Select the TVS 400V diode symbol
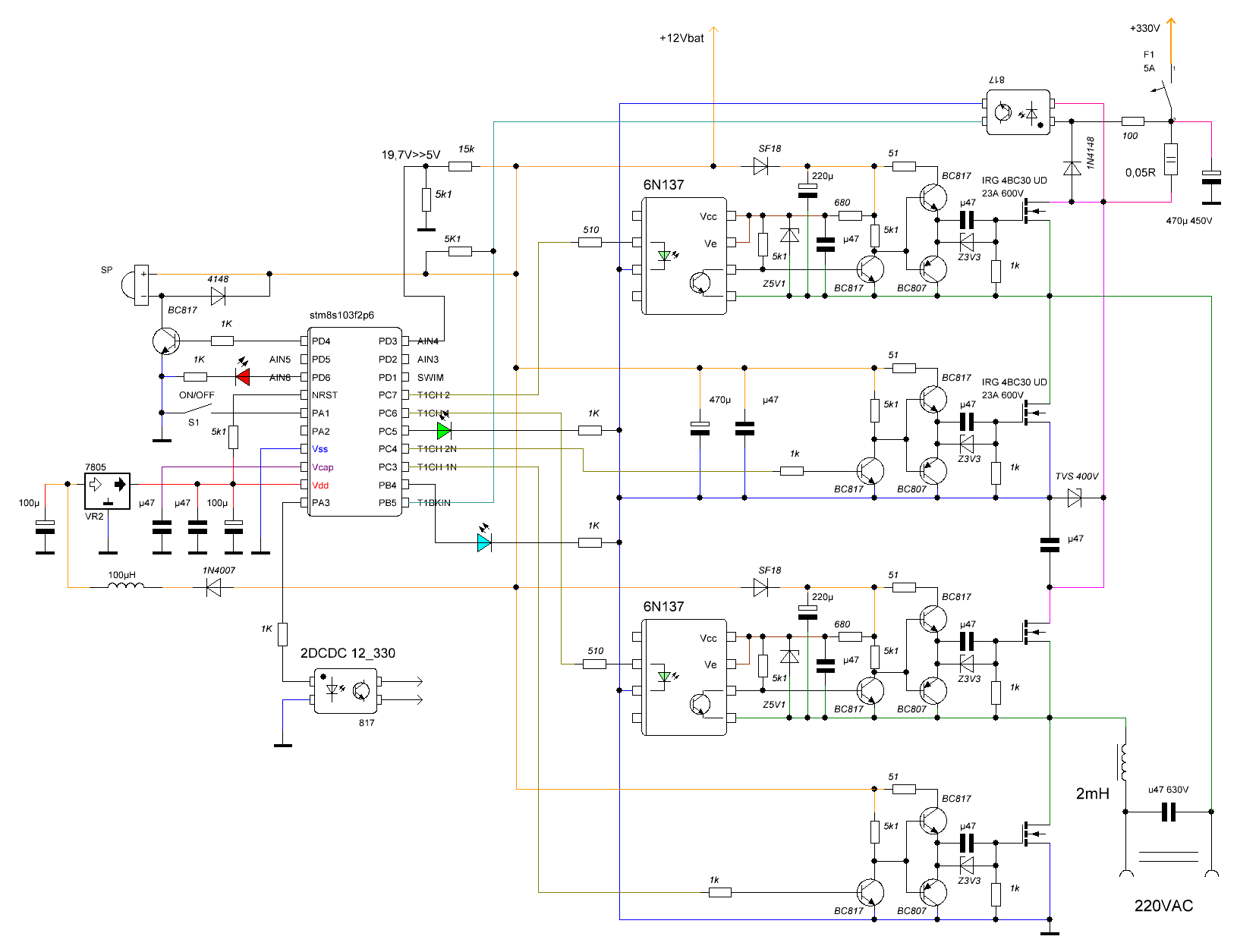The height and width of the screenshot is (952, 1237). click(1074, 498)
